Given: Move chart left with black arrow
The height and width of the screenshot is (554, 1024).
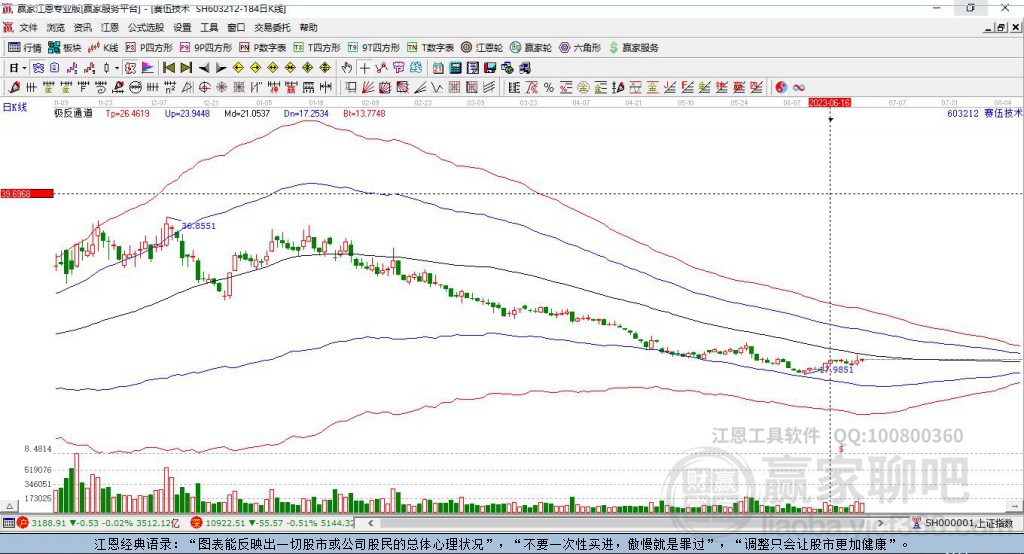Looking at the screenshot, I should point(204,68).
